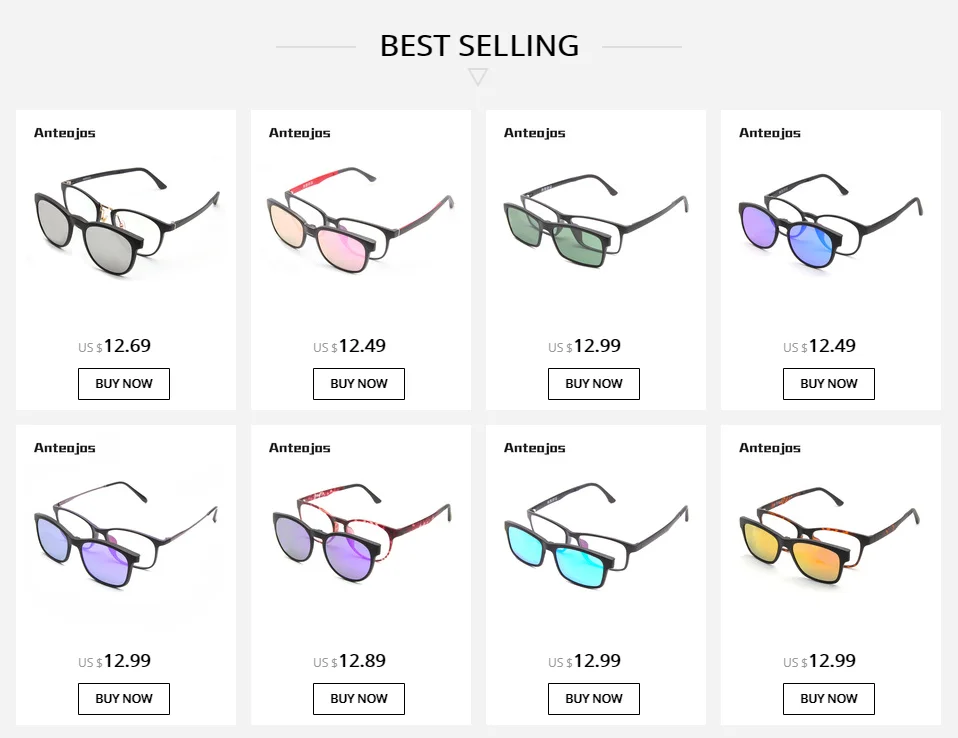Click the US $12.89 price text
Viewport: 958px width, 738px height.
(x=349, y=661)
